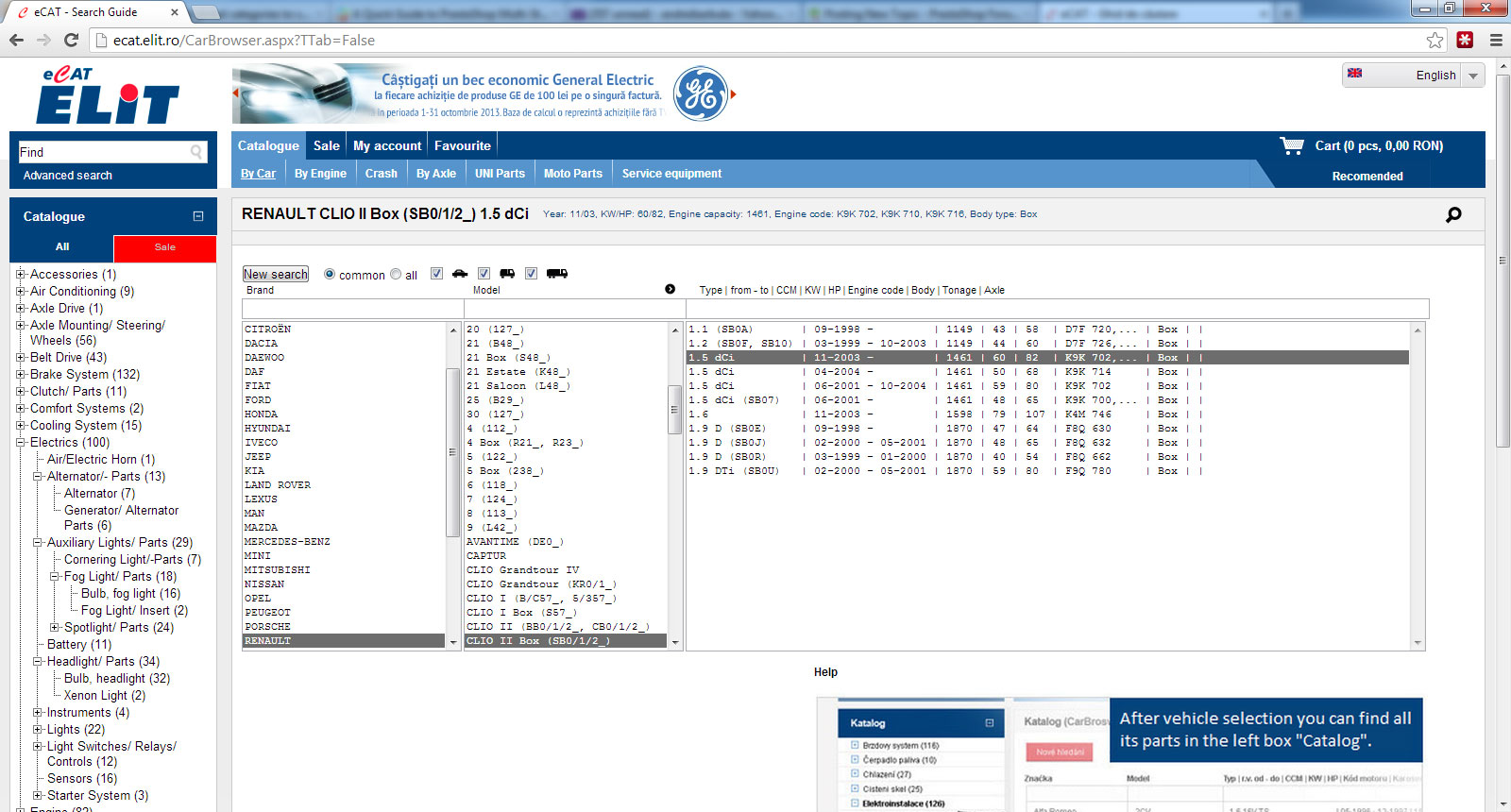Open the UNI Parts link
1511x812 pixels.
(x=500, y=174)
